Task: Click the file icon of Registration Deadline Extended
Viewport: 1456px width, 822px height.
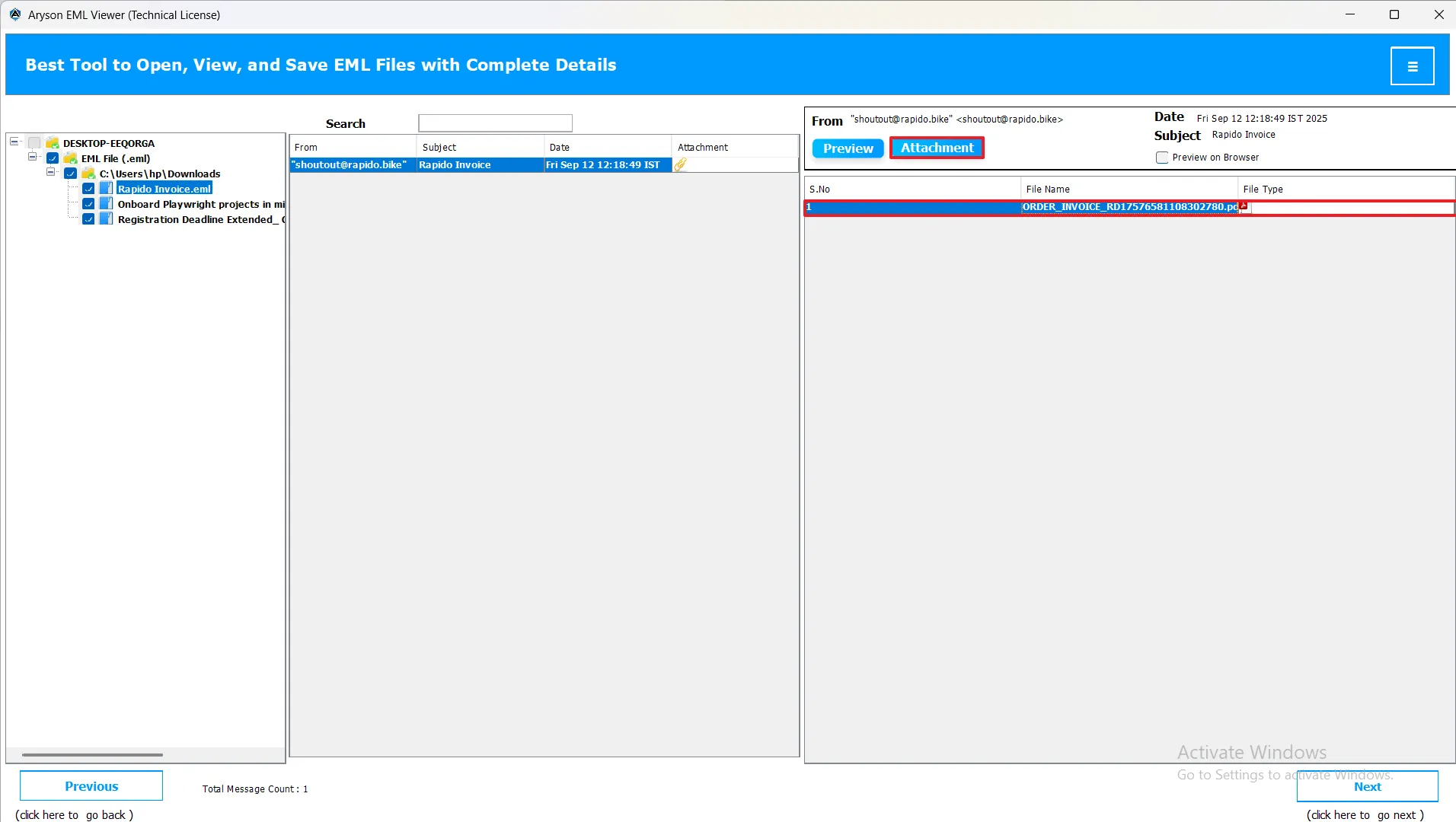Action: click(107, 219)
